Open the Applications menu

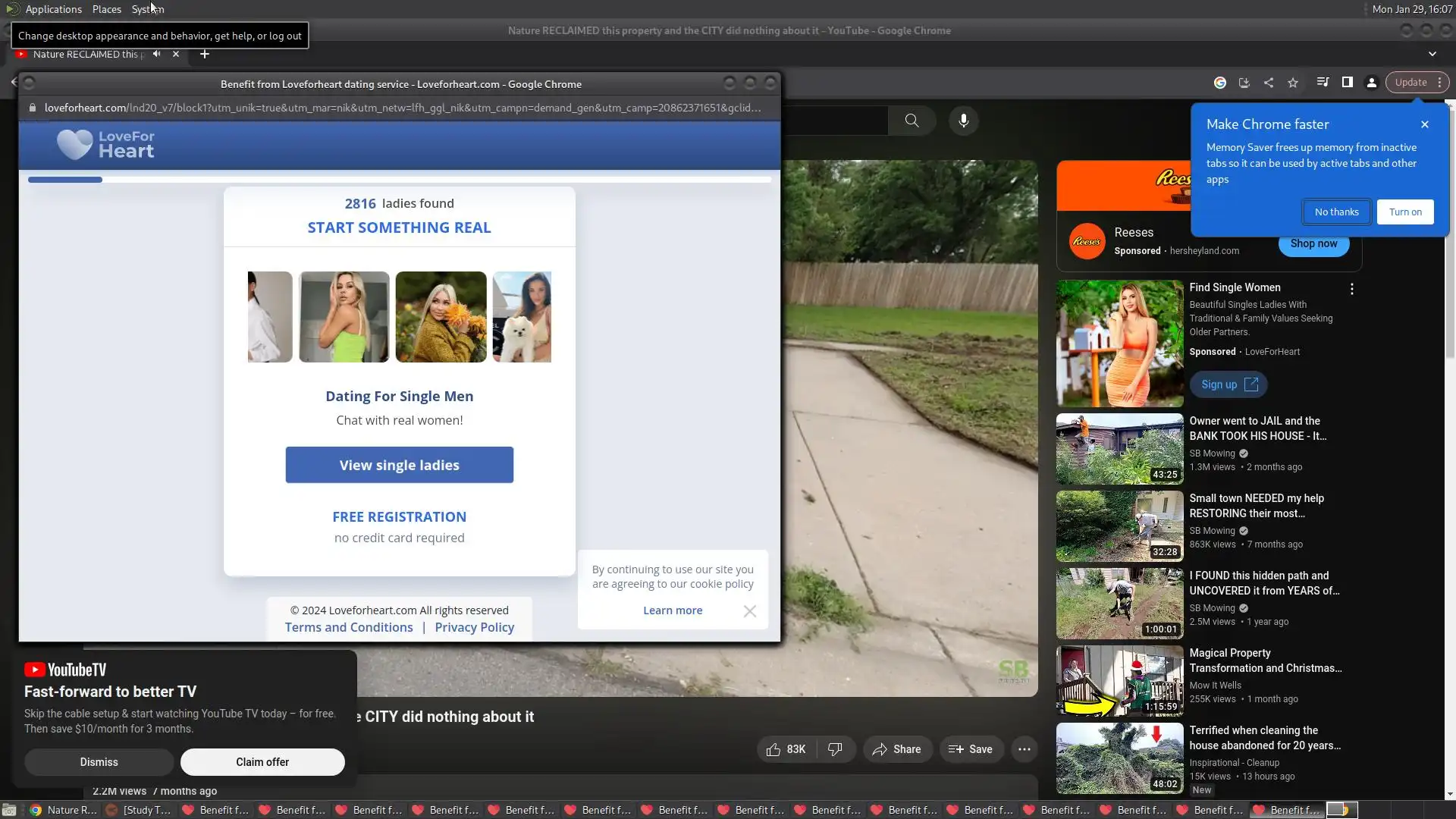pos(53,9)
